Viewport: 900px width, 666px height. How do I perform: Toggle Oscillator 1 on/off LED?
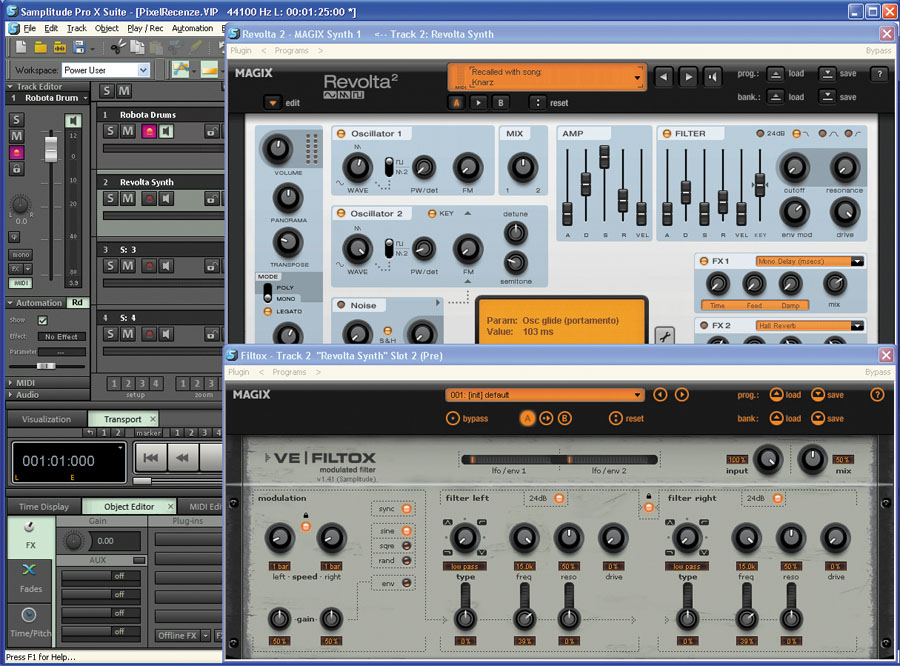(341, 134)
